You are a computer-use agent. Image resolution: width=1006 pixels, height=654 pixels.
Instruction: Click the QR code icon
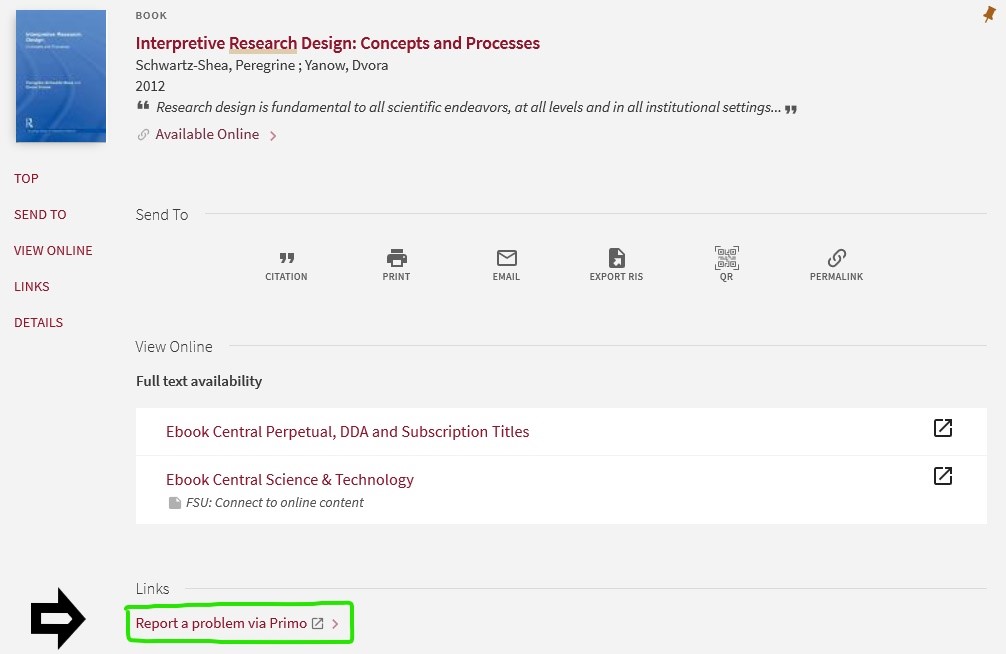click(x=726, y=258)
